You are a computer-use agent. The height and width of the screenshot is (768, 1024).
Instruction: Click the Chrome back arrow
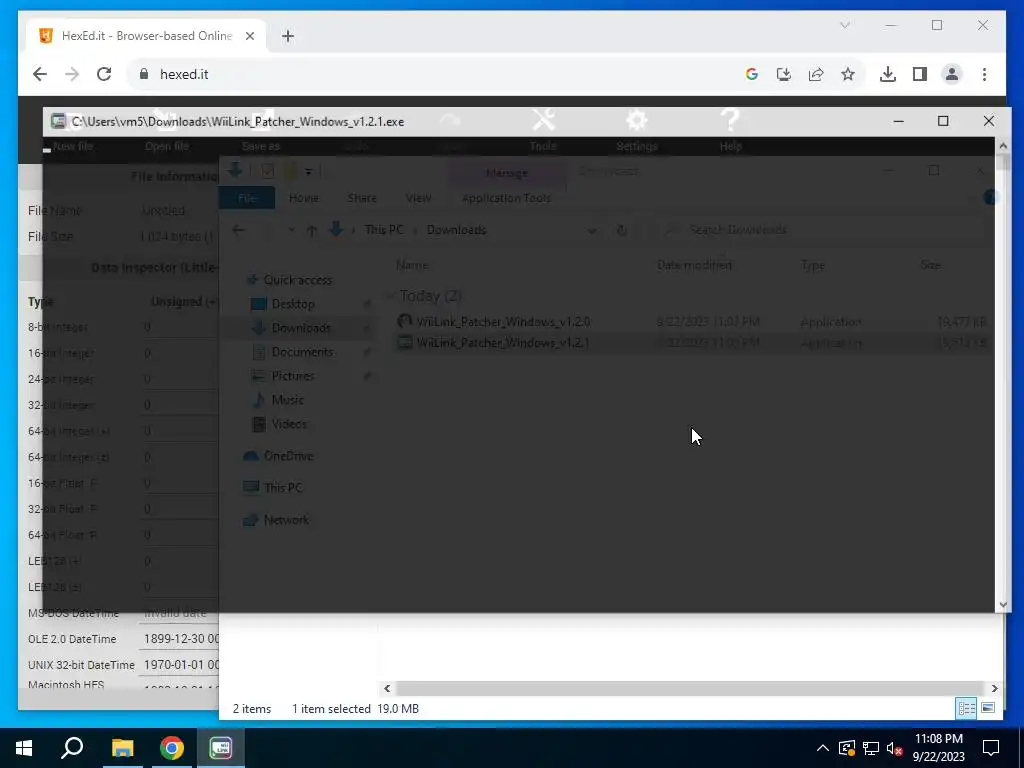click(40, 74)
